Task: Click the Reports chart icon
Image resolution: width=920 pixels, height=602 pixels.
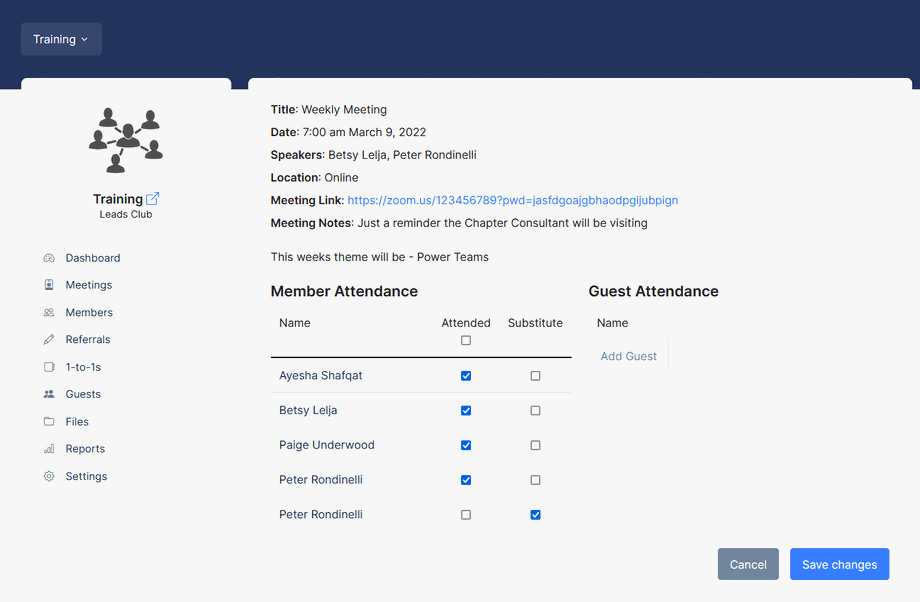Action: coord(49,449)
